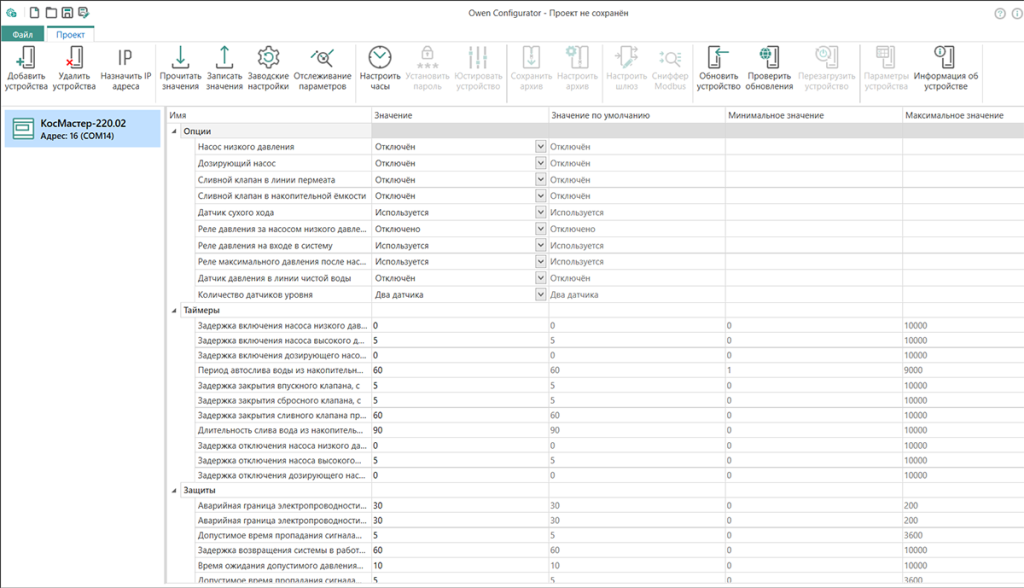Click the Calibrate device icon

pos(478,57)
